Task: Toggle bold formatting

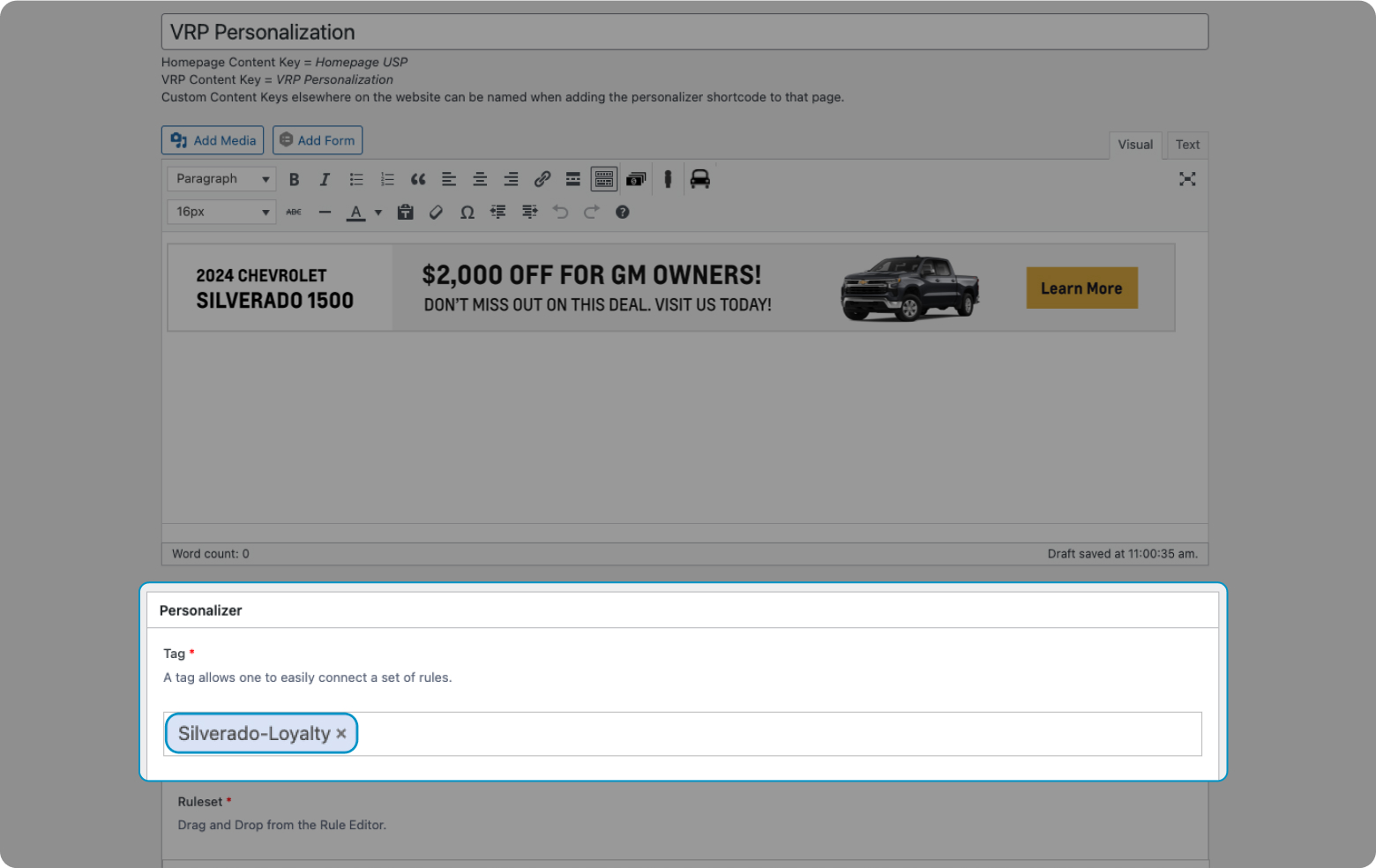Action: pos(294,179)
